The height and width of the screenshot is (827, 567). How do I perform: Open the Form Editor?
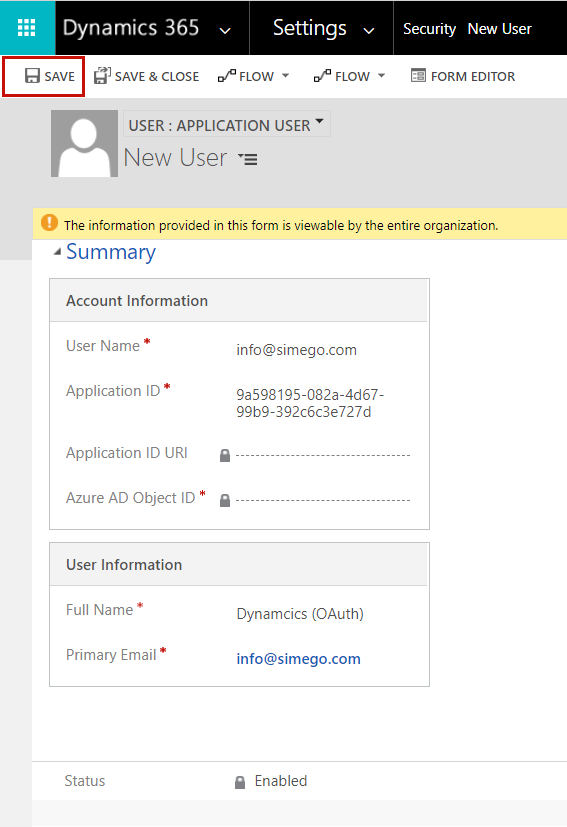[463, 76]
